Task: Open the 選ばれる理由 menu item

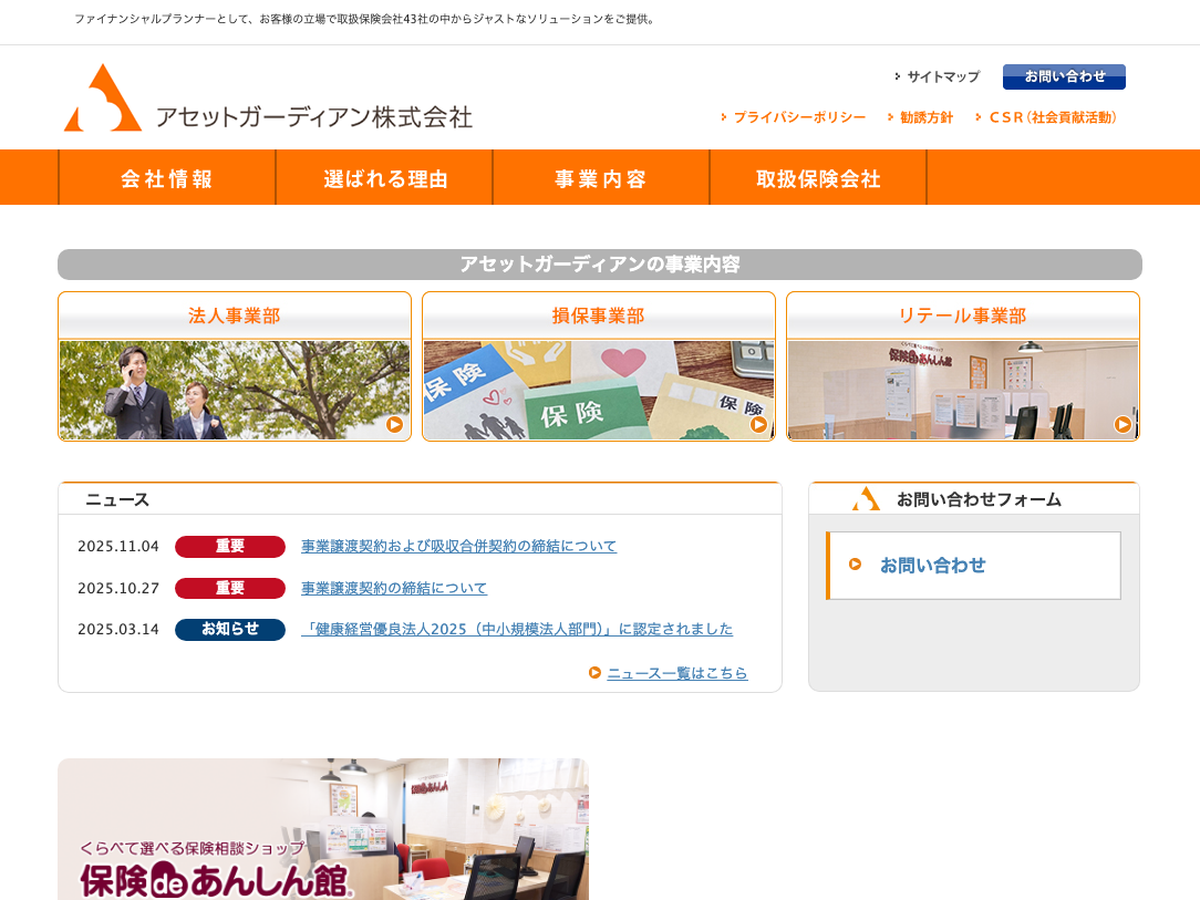Action: tap(385, 178)
